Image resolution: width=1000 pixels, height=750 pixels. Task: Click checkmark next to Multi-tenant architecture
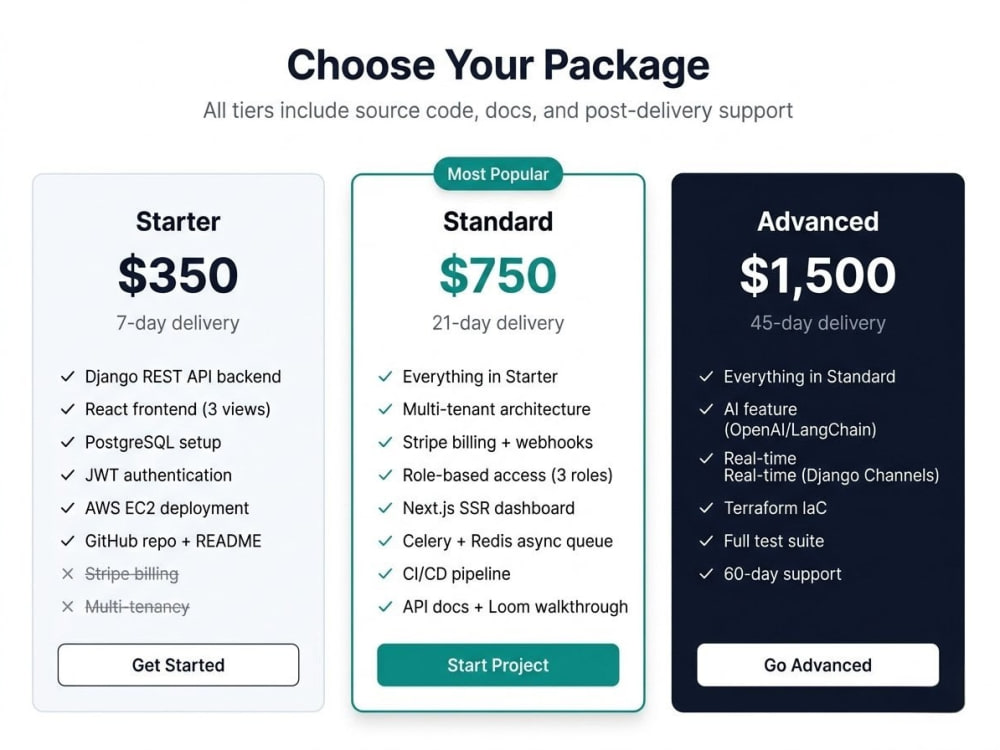[385, 409]
